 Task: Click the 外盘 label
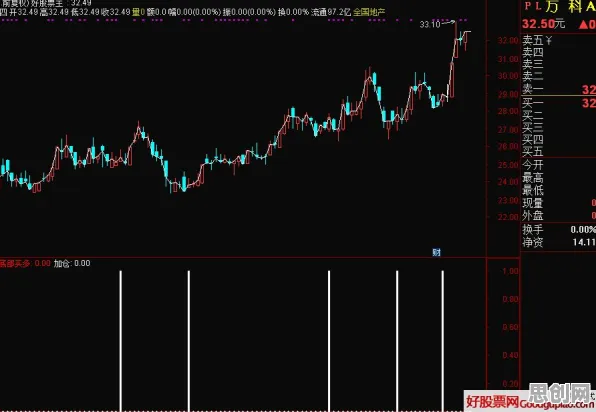click(x=533, y=216)
